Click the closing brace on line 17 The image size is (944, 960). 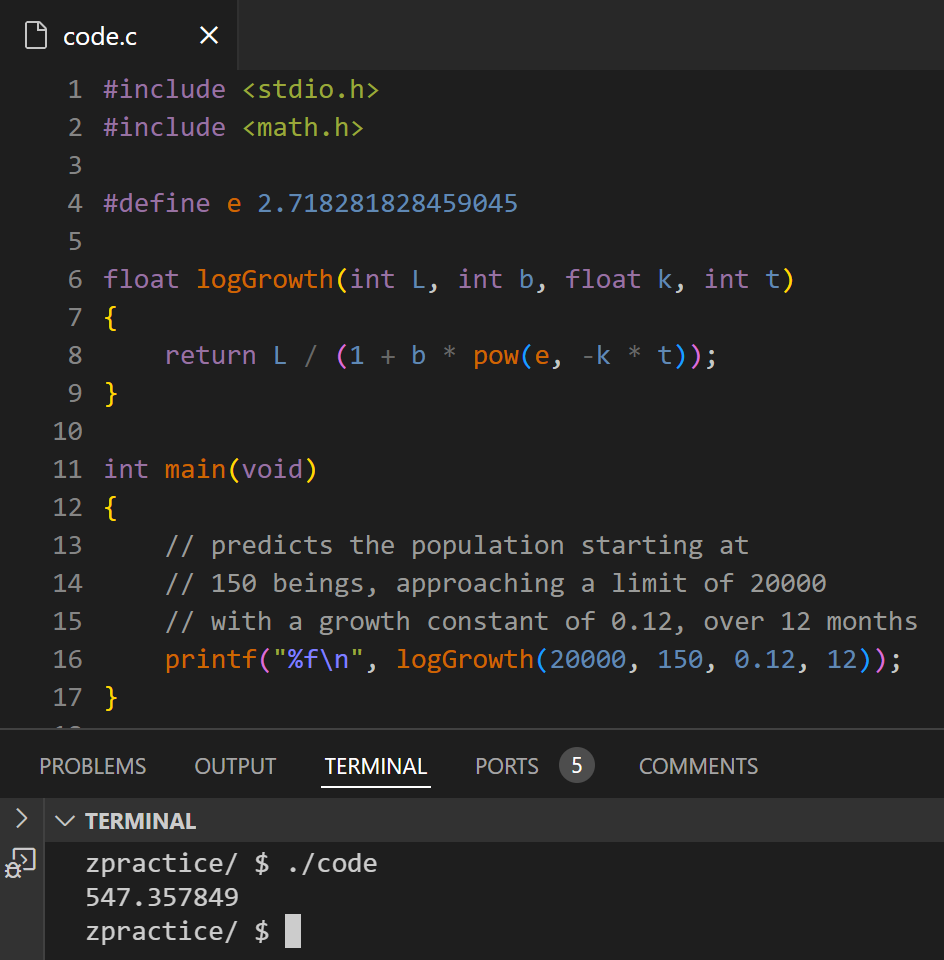click(111, 698)
